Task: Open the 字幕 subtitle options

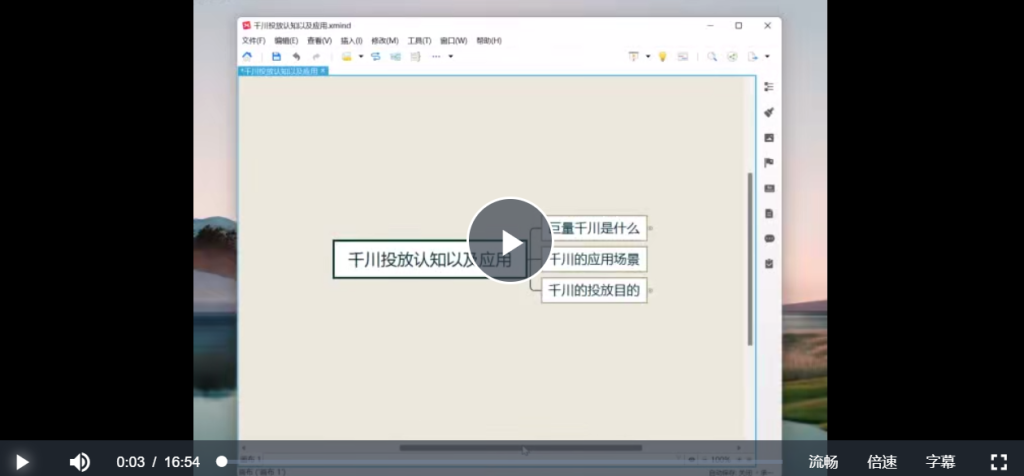Action: tap(940, 462)
